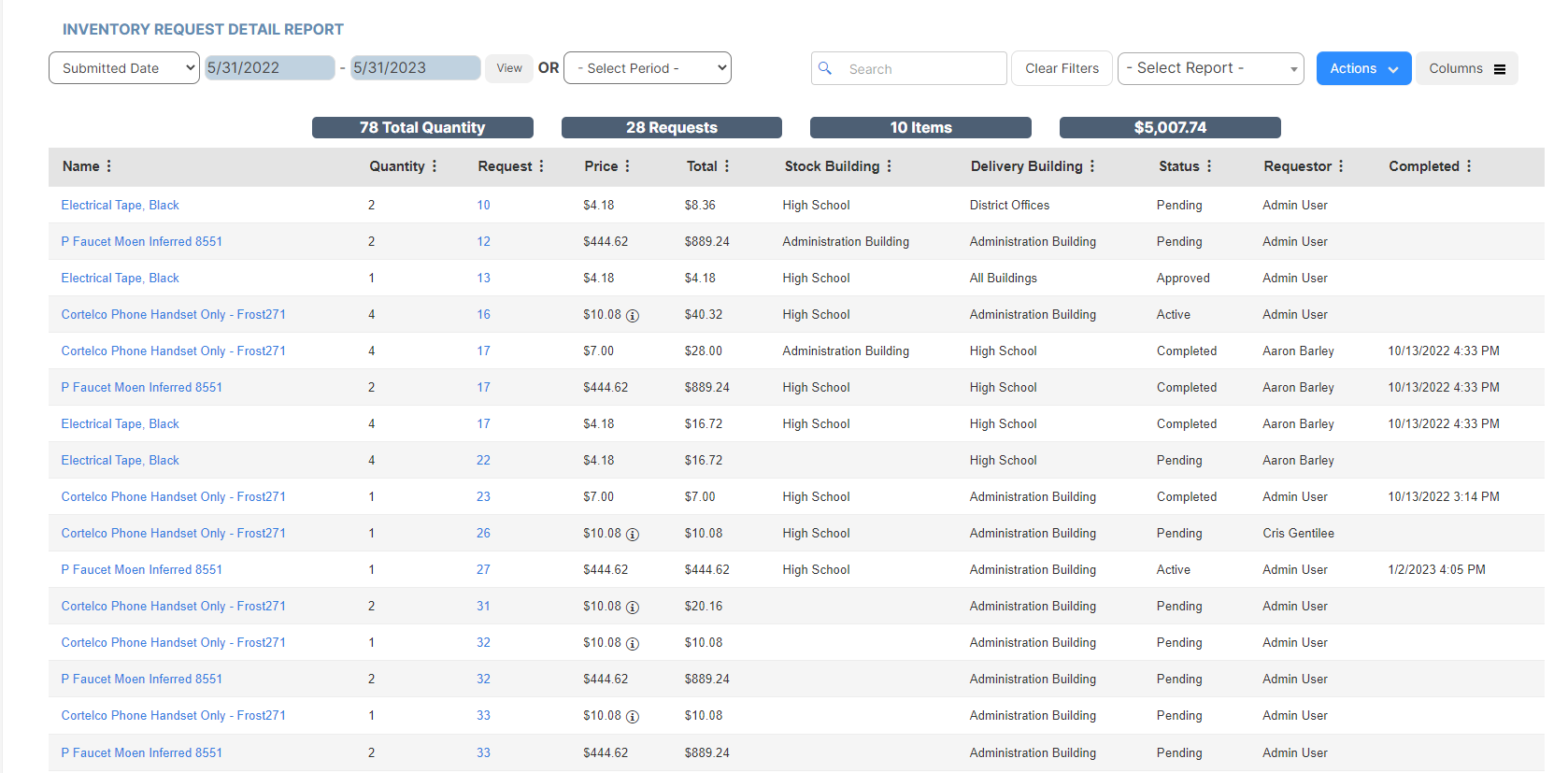Image resolution: width=1568 pixels, height=773 pixels.
Task: Open request number 12 link
Action: tap(483, 241)
